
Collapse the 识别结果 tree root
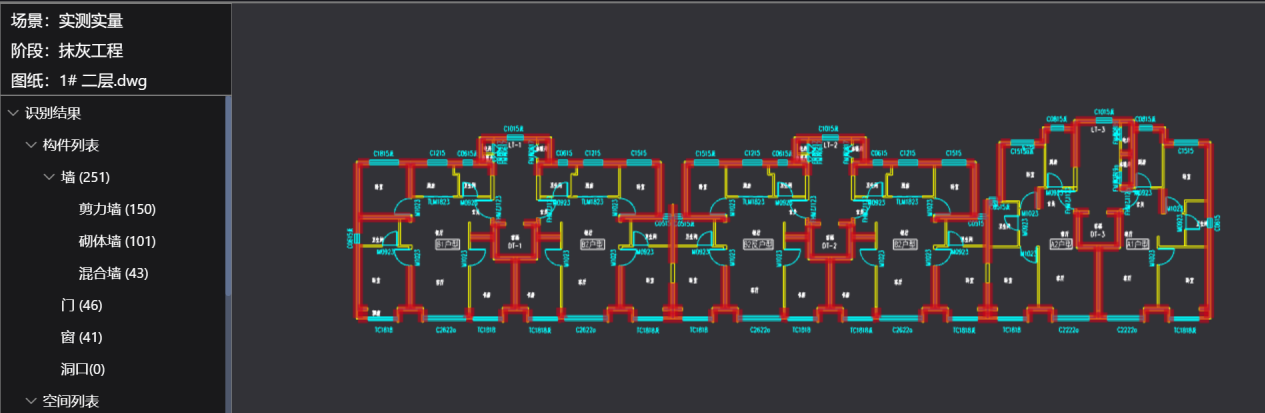coord(13,113)
